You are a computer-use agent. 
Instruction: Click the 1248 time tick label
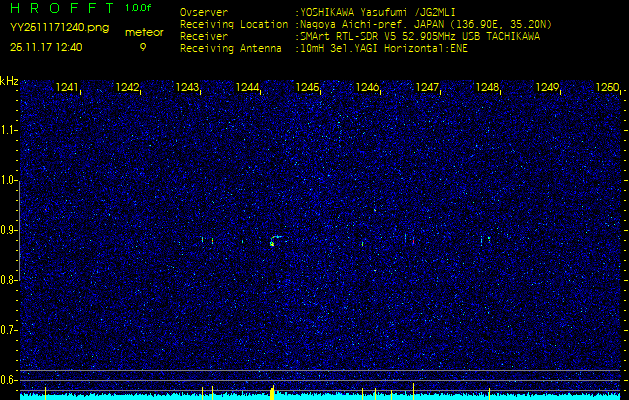tap(487, 87)
